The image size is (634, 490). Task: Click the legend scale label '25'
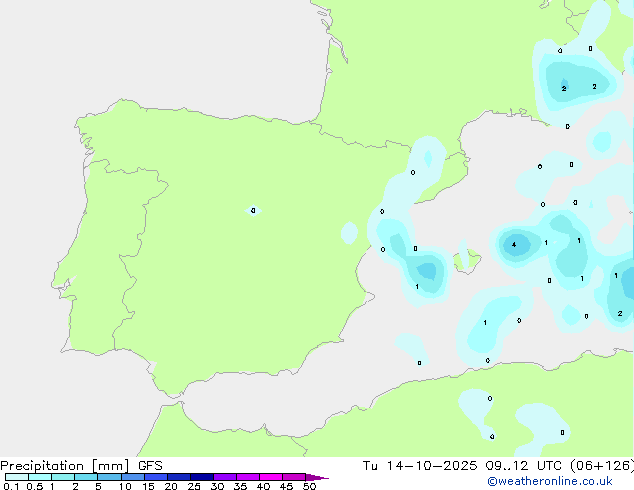click(194, 486)
